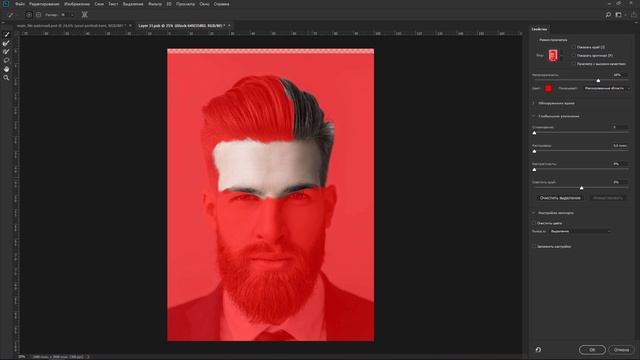Click the Cancel button
The image size is (640, 360).
click(x=622, y=350)
